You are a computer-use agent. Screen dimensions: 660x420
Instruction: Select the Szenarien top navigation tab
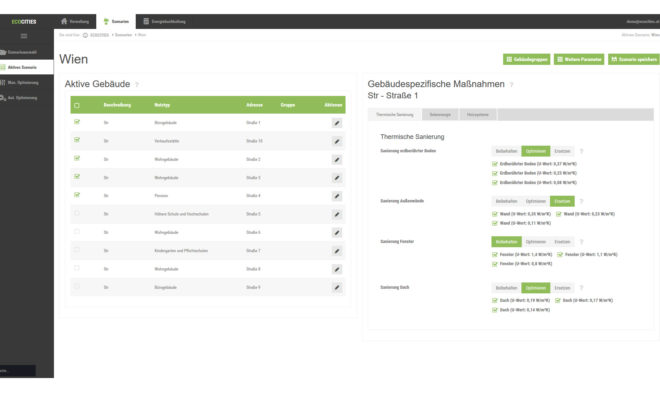(x=116, y=21)
